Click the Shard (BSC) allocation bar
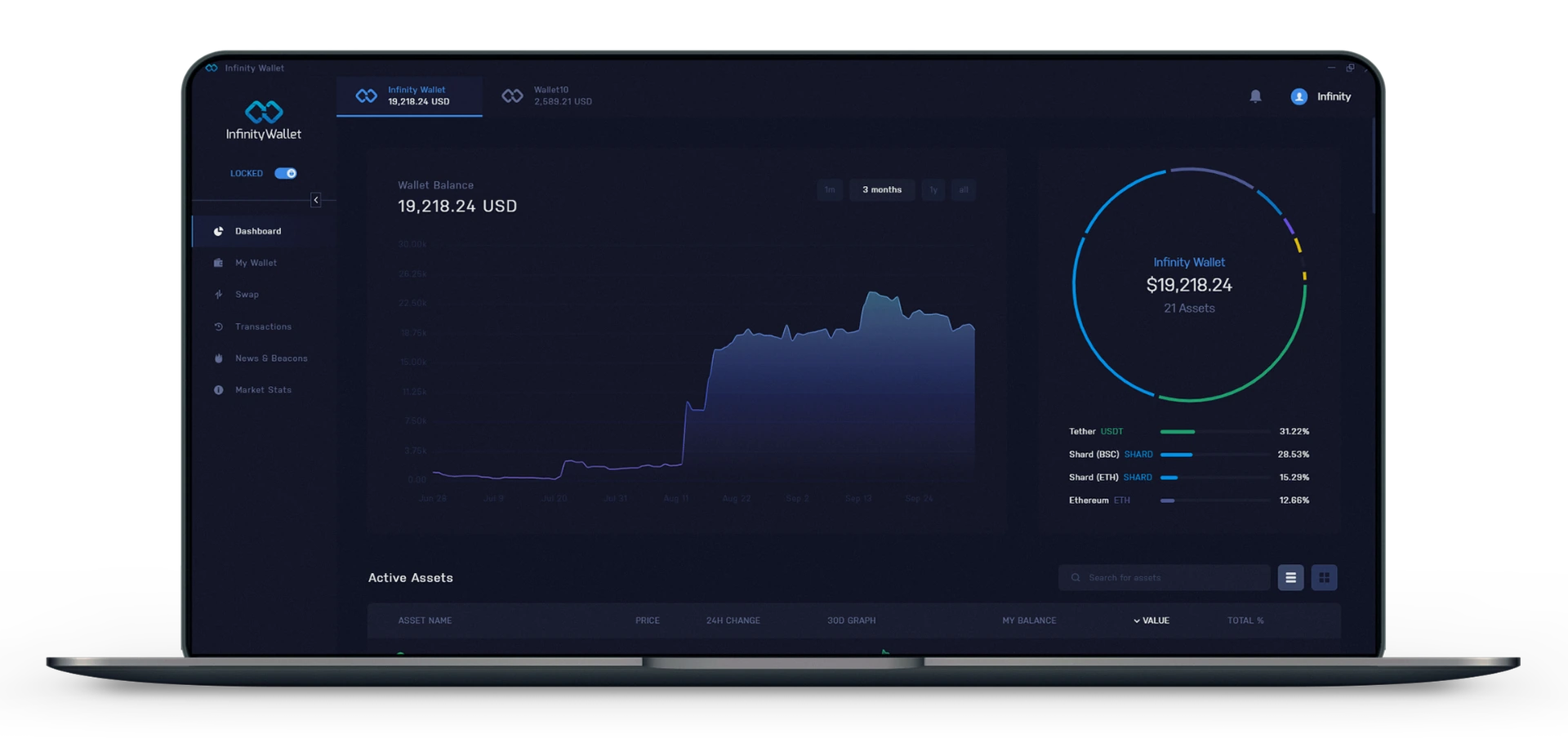This screenshot has width=1568, height=738. point(1214,455)
